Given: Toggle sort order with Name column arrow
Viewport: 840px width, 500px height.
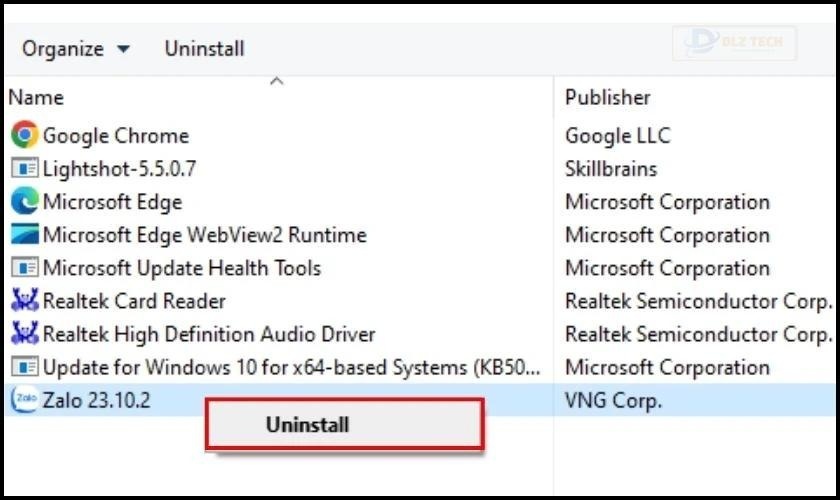Looking at the screenshot, I should tap(277, 82).
